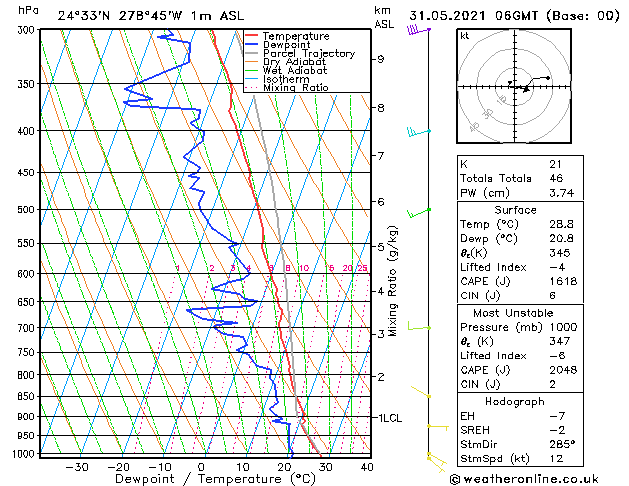The height and width of the screenshot is (486, 629).
Task: Click the Parcel Trajectory legend entry
Action: coord(309,53)
